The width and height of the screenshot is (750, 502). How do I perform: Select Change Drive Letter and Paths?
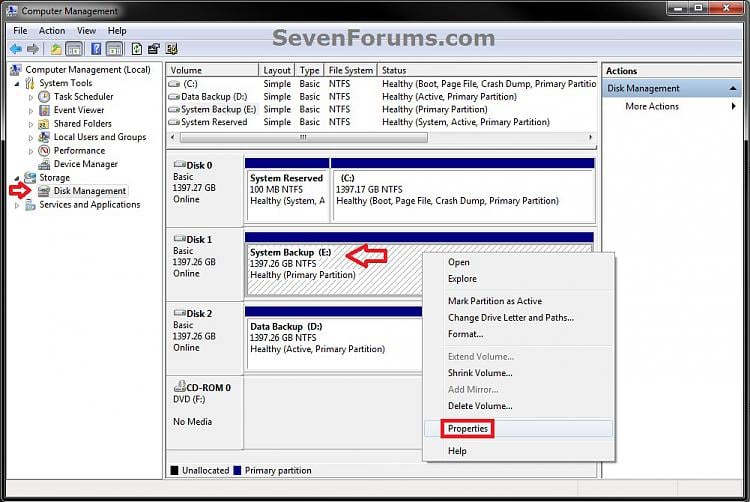point(518,318)
